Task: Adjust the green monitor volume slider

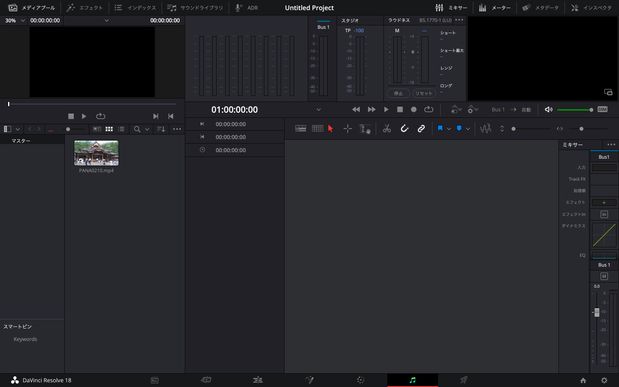Action: [575, 110]
